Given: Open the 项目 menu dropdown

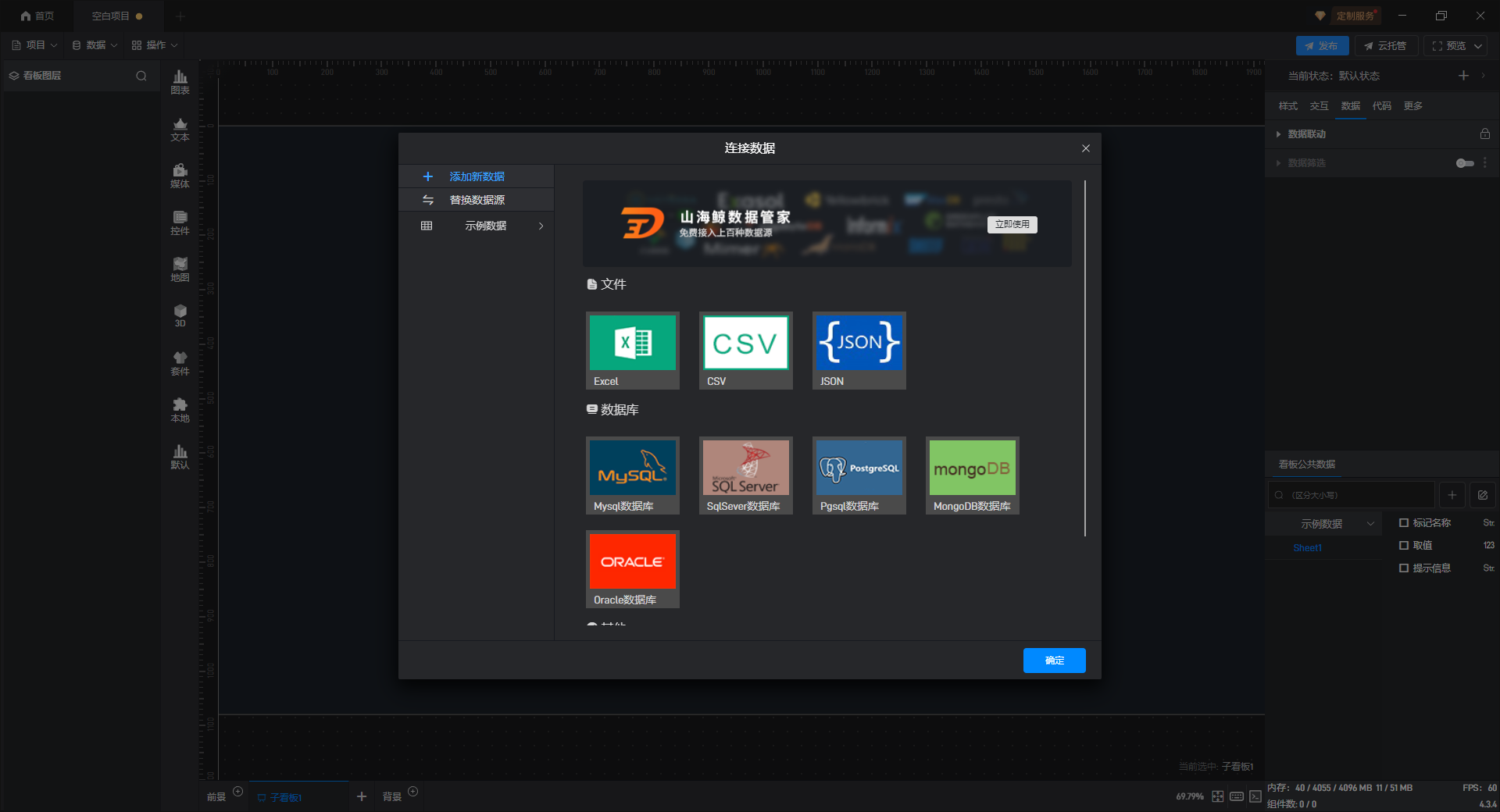Looking at the screenshot, I should click(x=35, y=45).
